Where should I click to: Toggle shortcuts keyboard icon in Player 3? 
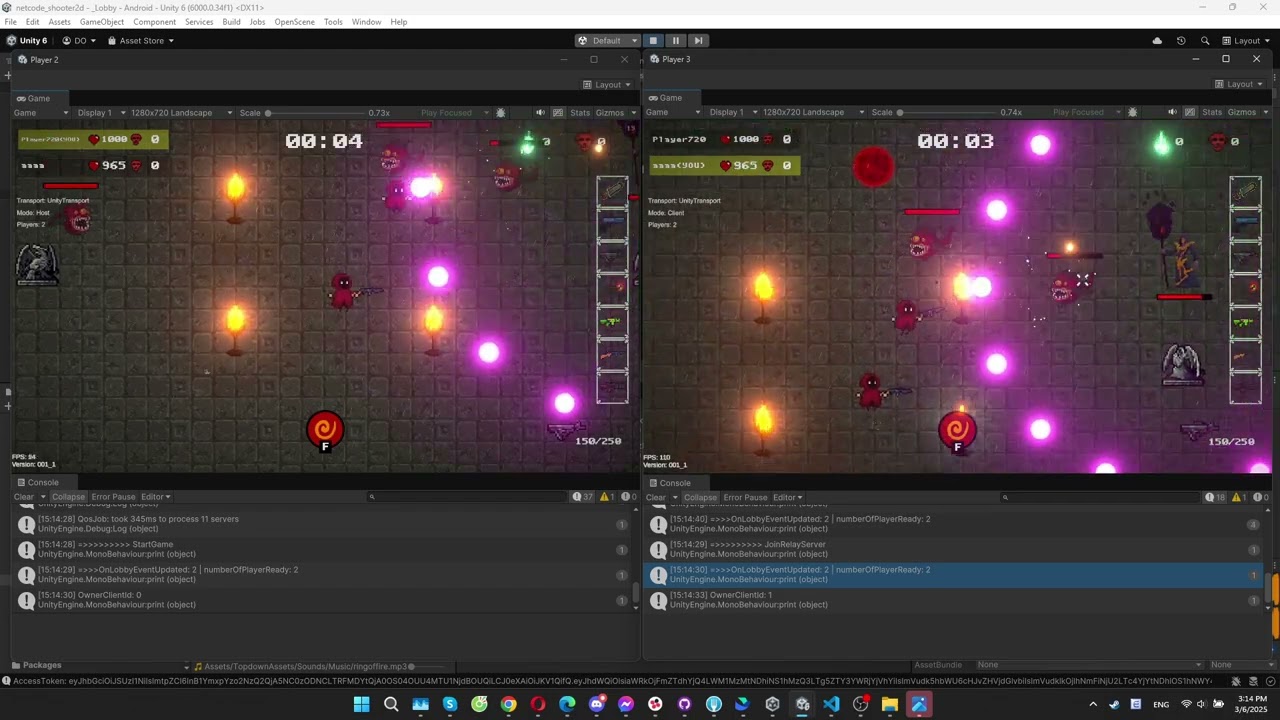pos(1190,112)
